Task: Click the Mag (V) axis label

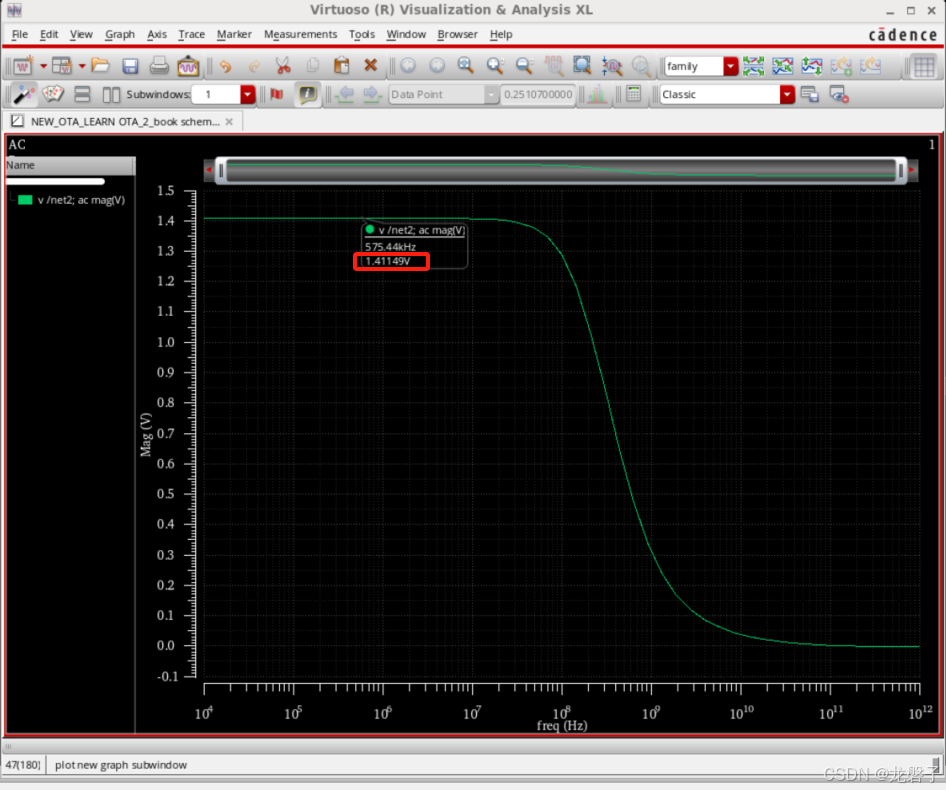Action: point(146,434)
